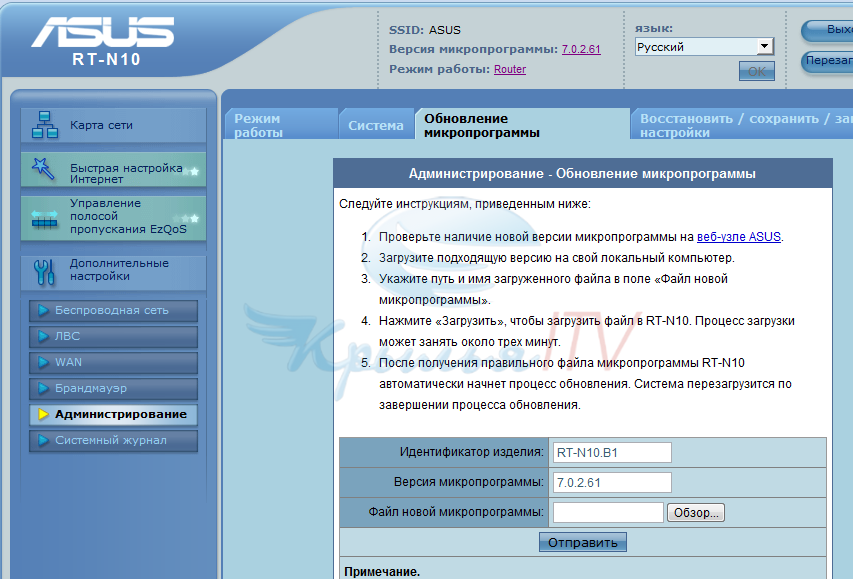Image resolution: width=853 pixels, height=579 pixels.
Task: Open Карта сети menu item
Action: [x=114, y=125]
